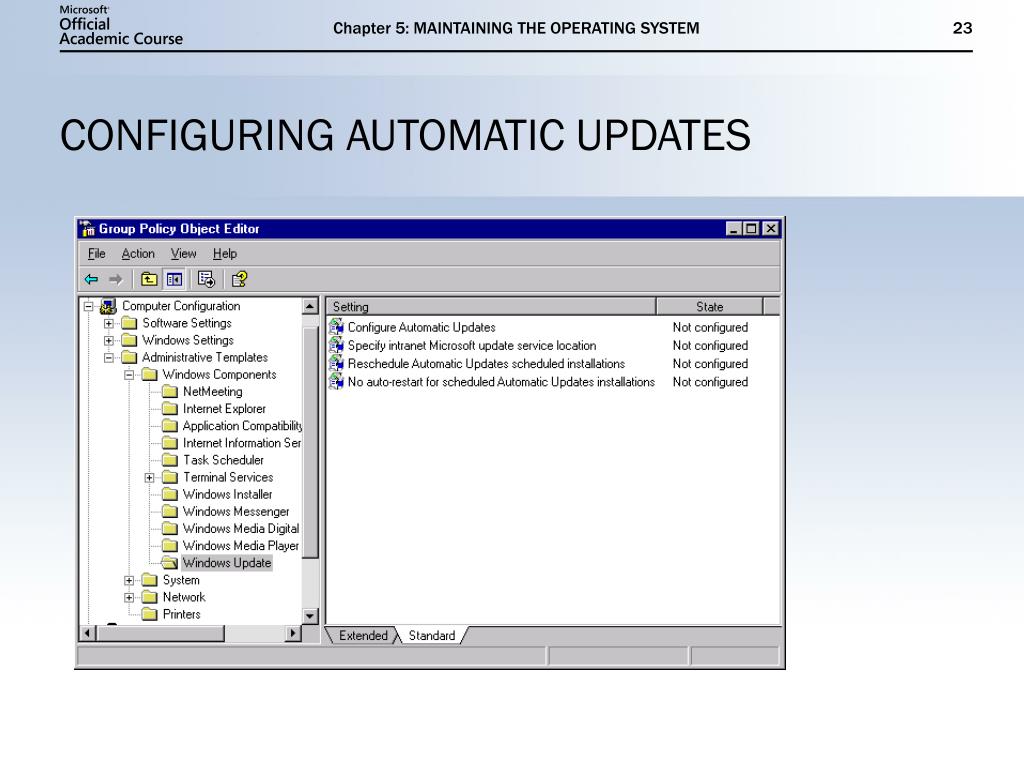
Task: Click the tree horizontal scroll left arrow
Action: pyautogui.click(x=88, y=633)
